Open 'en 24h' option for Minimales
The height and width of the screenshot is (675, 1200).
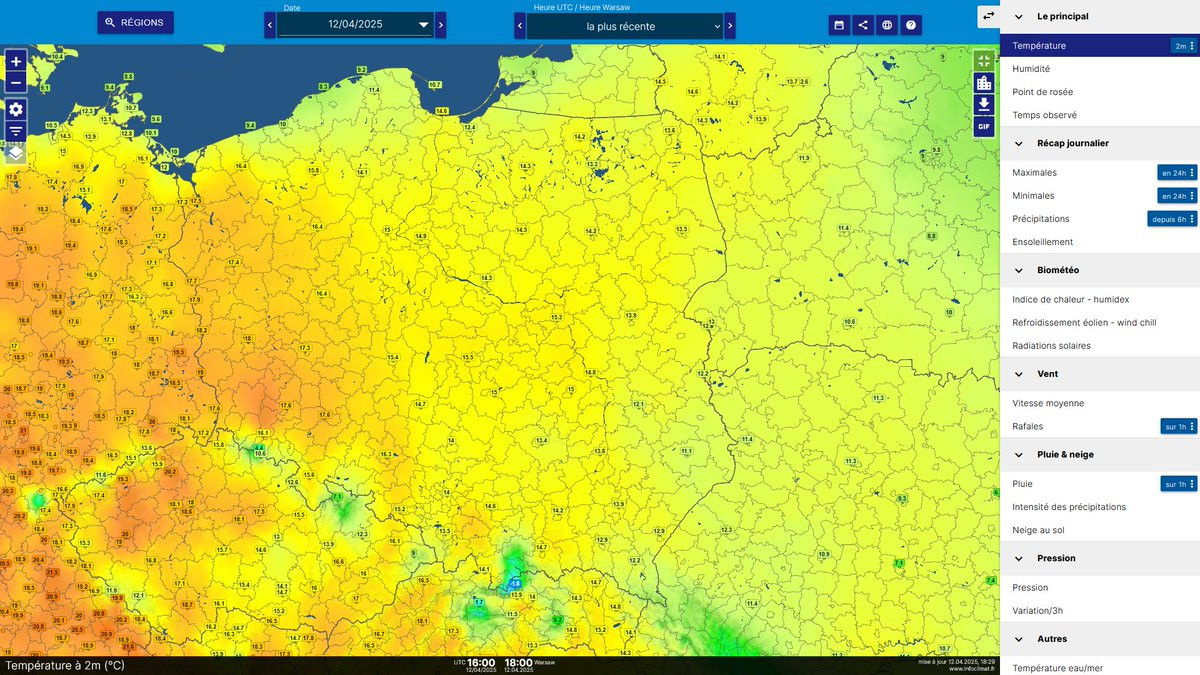point(1177,196)
